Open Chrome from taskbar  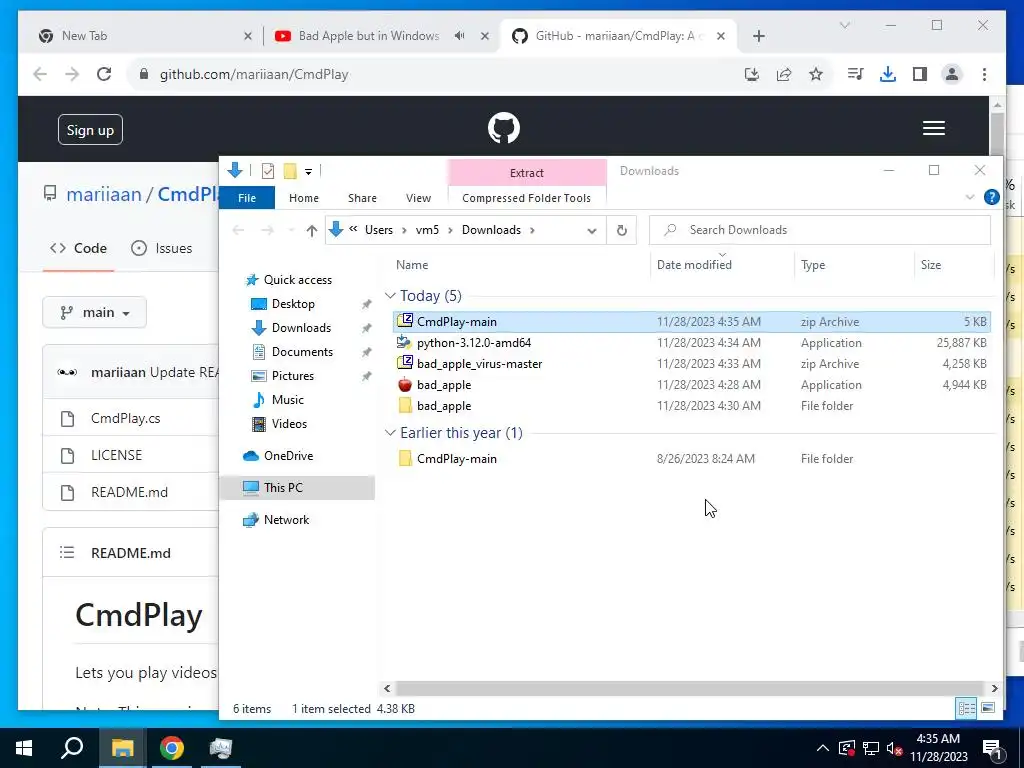171,748
